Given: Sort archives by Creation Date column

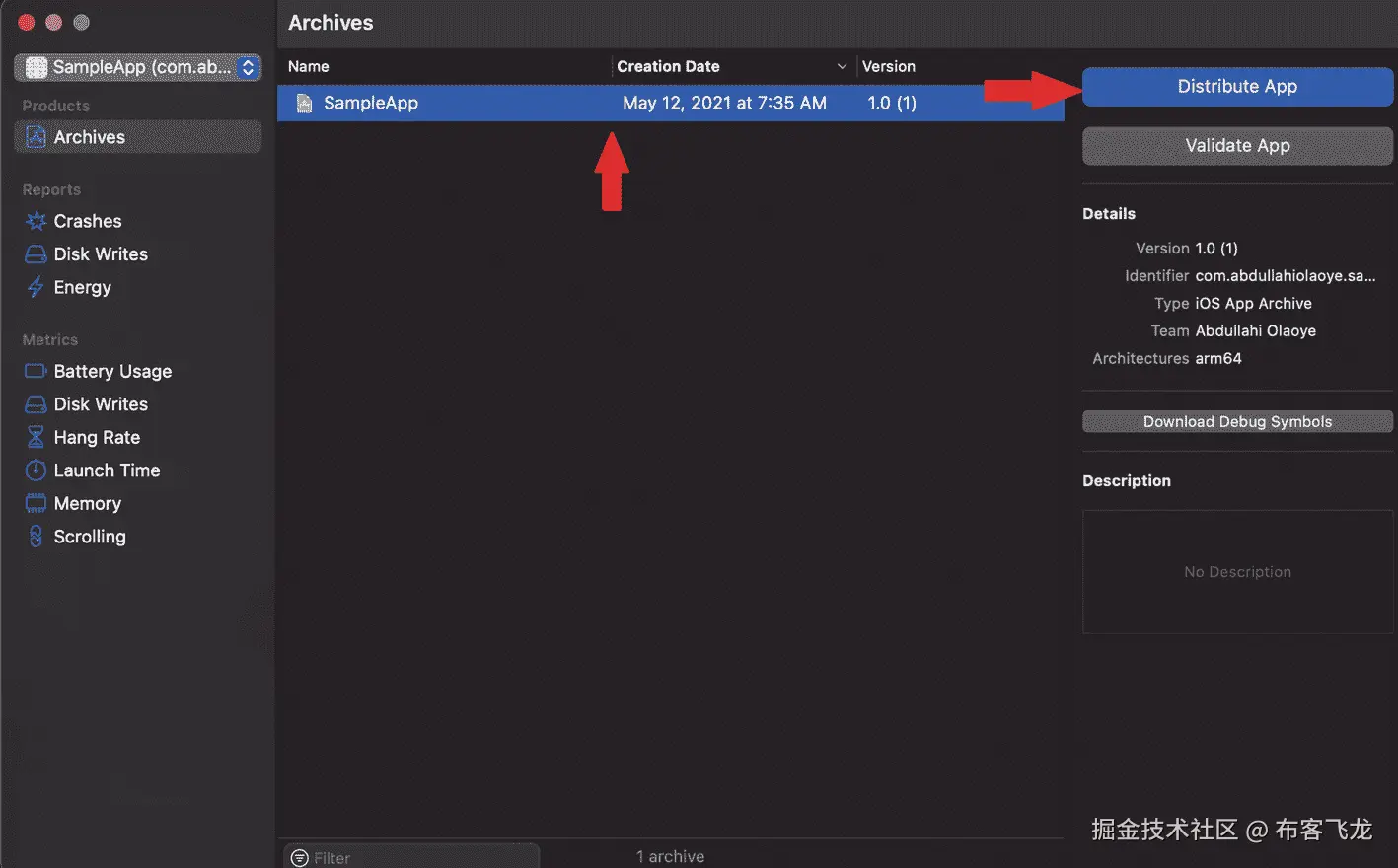Looking at the screenshot, I should click(x=668, y=66).
